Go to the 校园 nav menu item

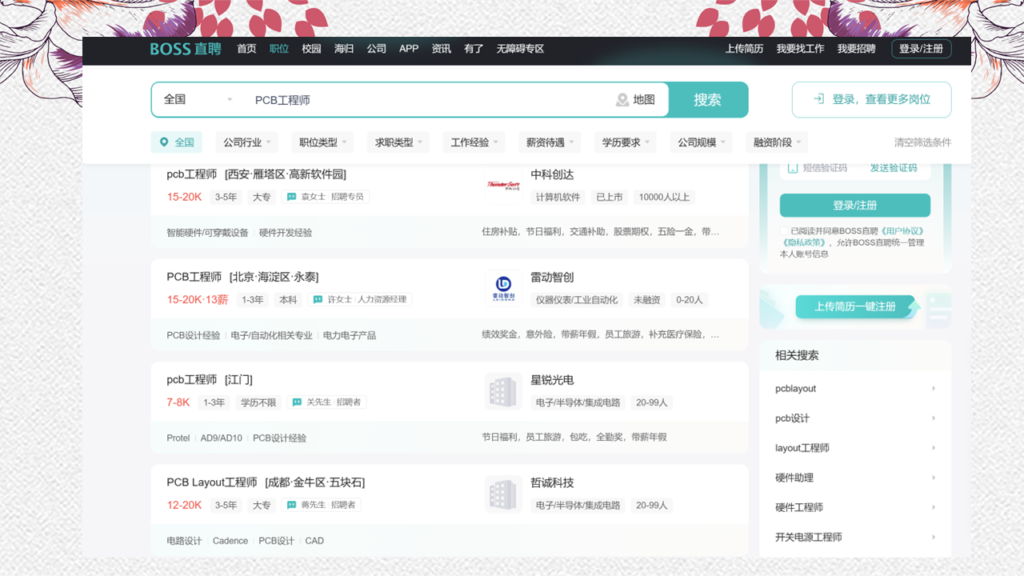[x=311, y=49]
